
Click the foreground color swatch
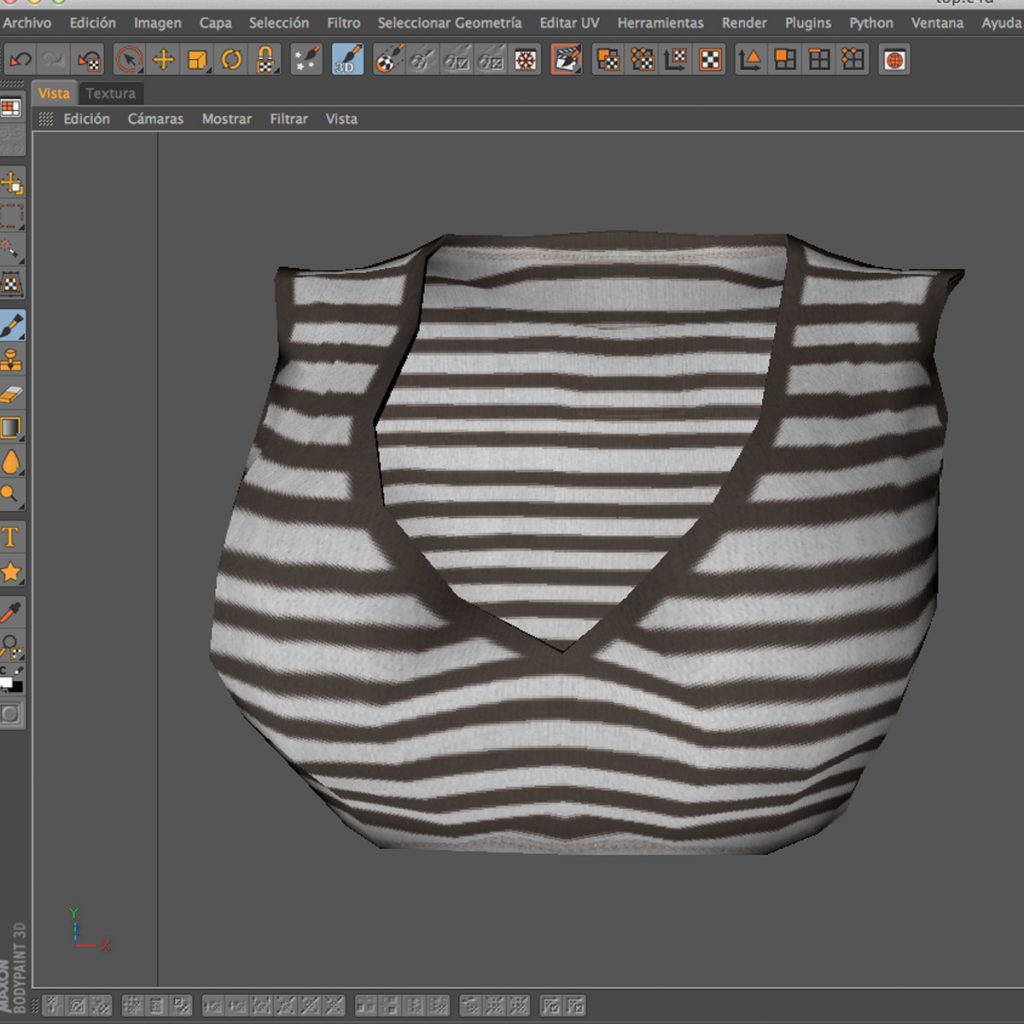(8, 681)
